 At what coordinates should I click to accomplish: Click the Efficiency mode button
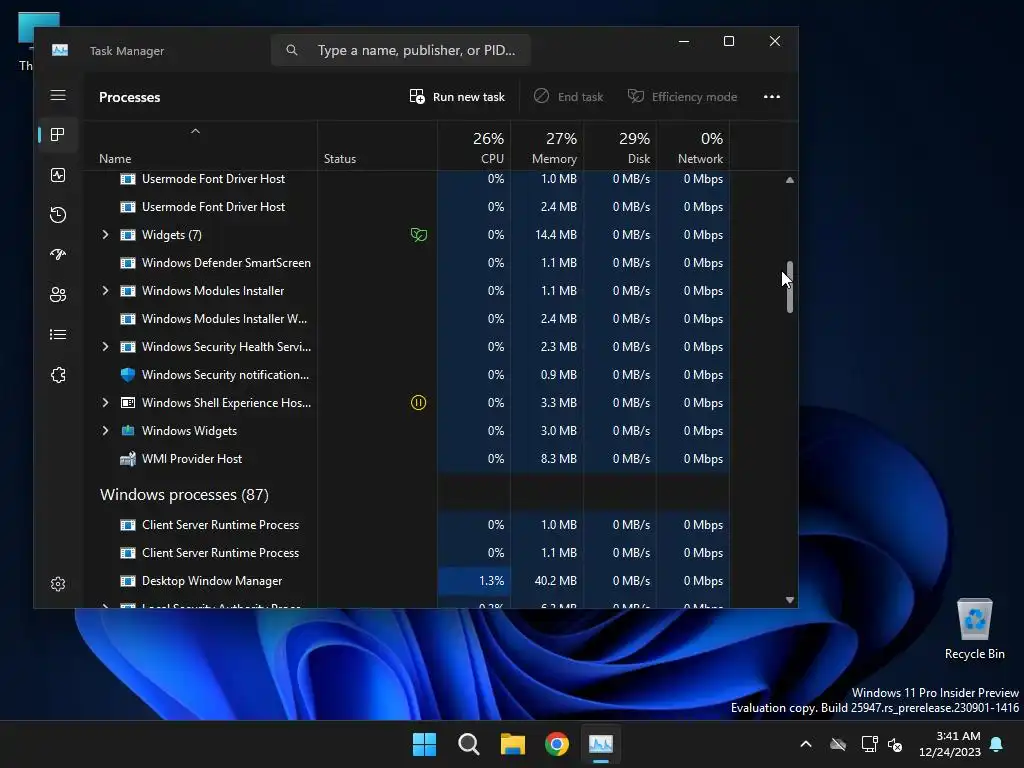pos(682,97)
